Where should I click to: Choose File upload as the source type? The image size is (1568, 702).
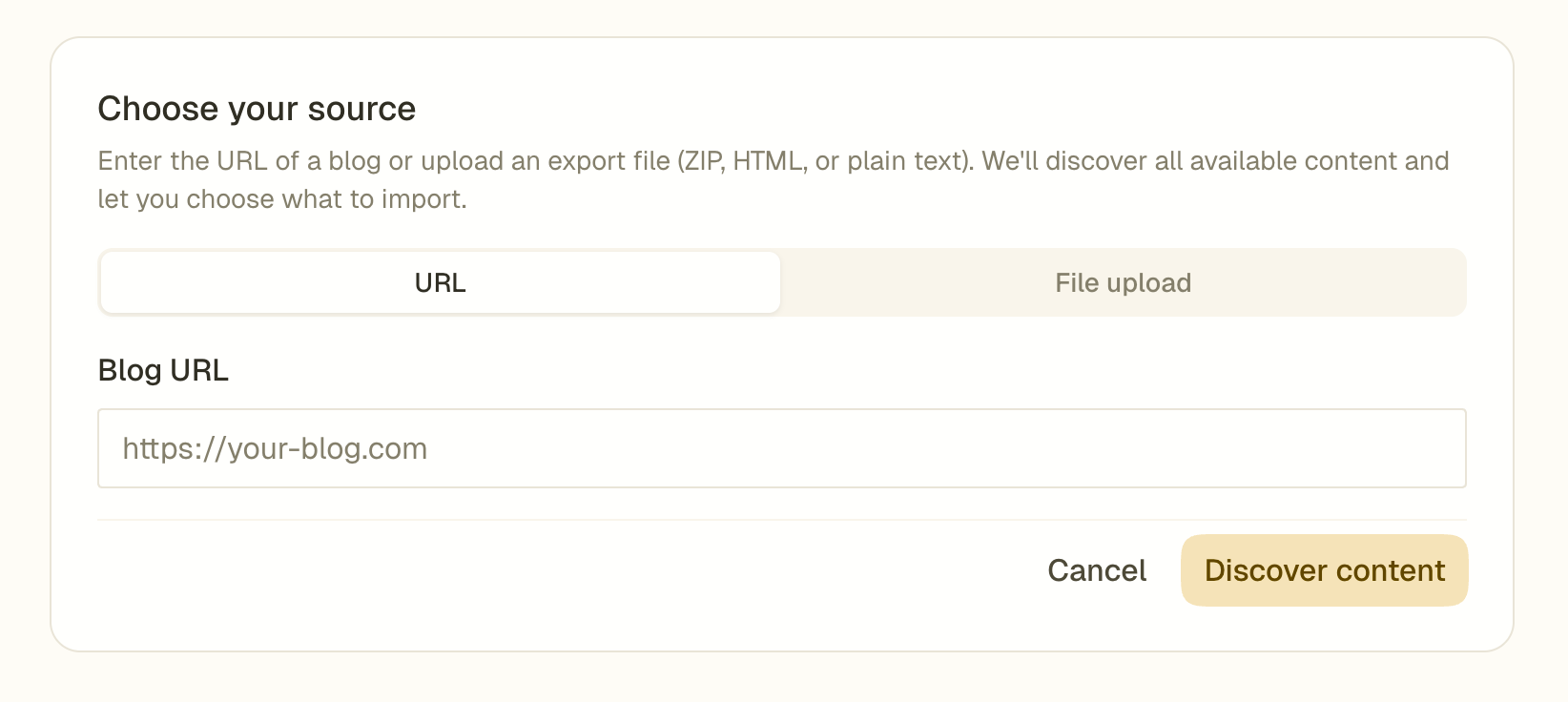[1123, 282]
